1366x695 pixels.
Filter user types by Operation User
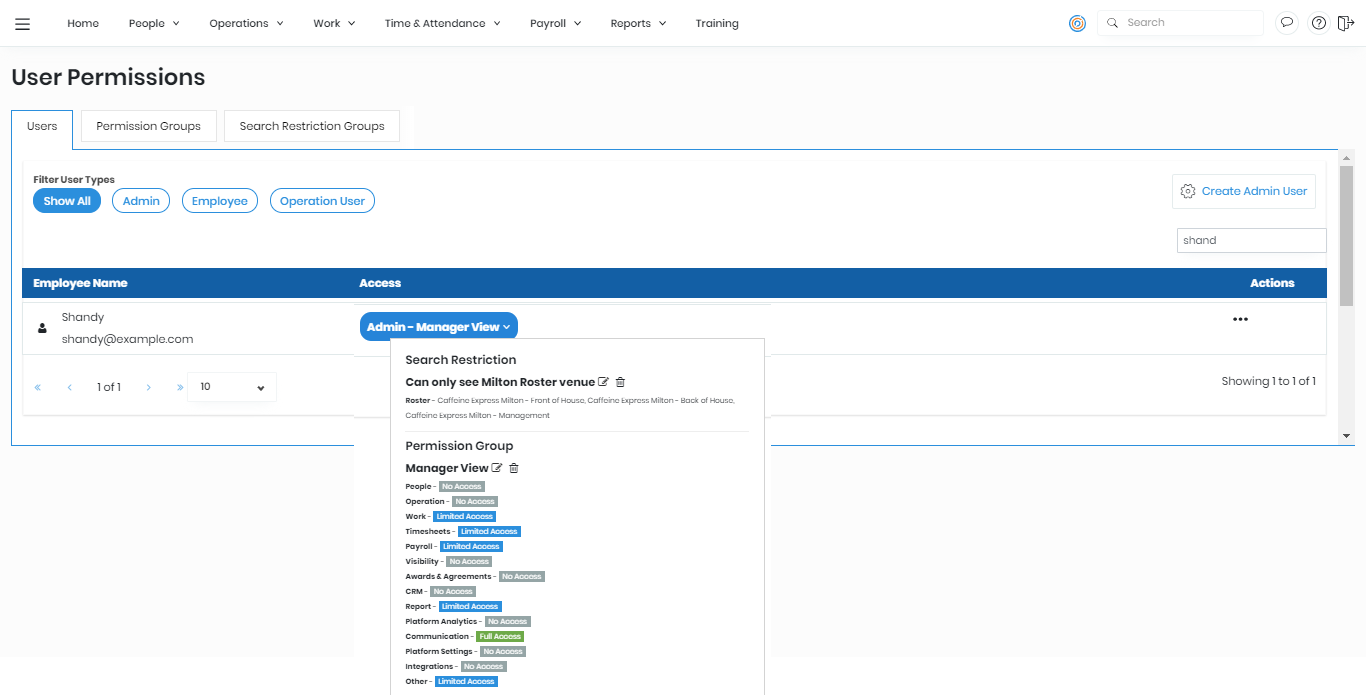click(322, 201)
